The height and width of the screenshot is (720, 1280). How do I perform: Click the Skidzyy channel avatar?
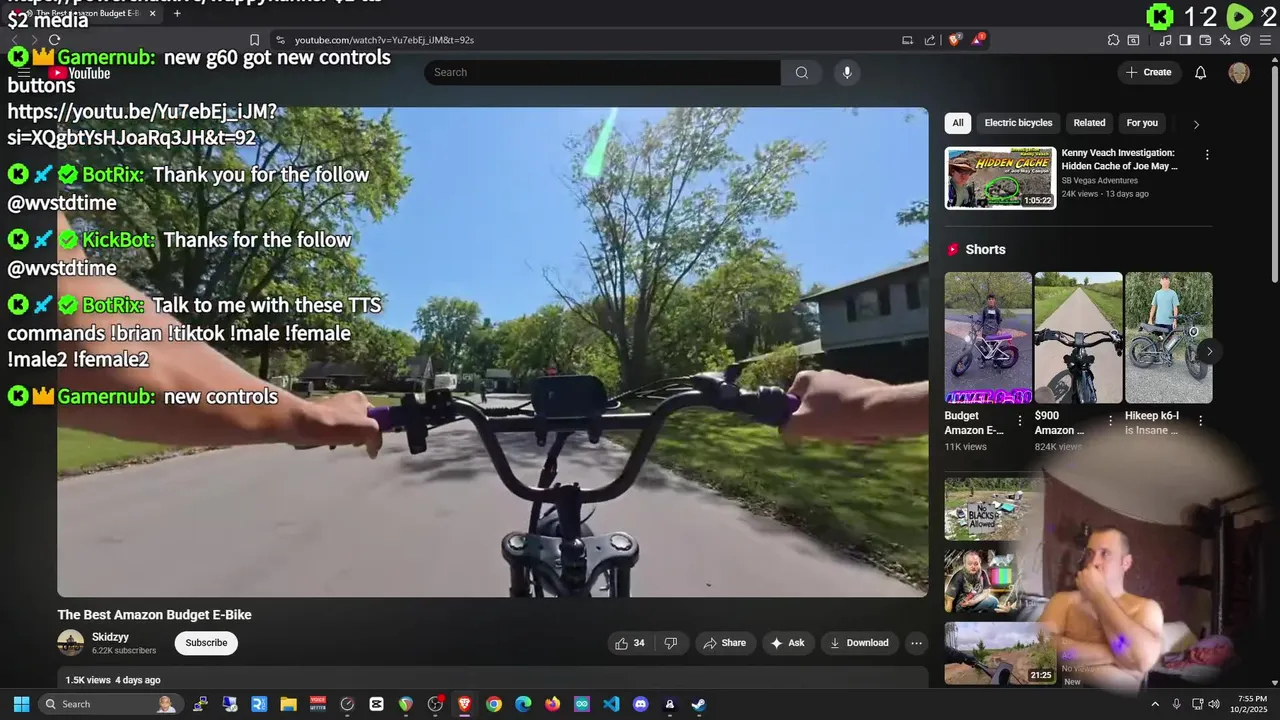pyautogui.click(x=70, y=643)
